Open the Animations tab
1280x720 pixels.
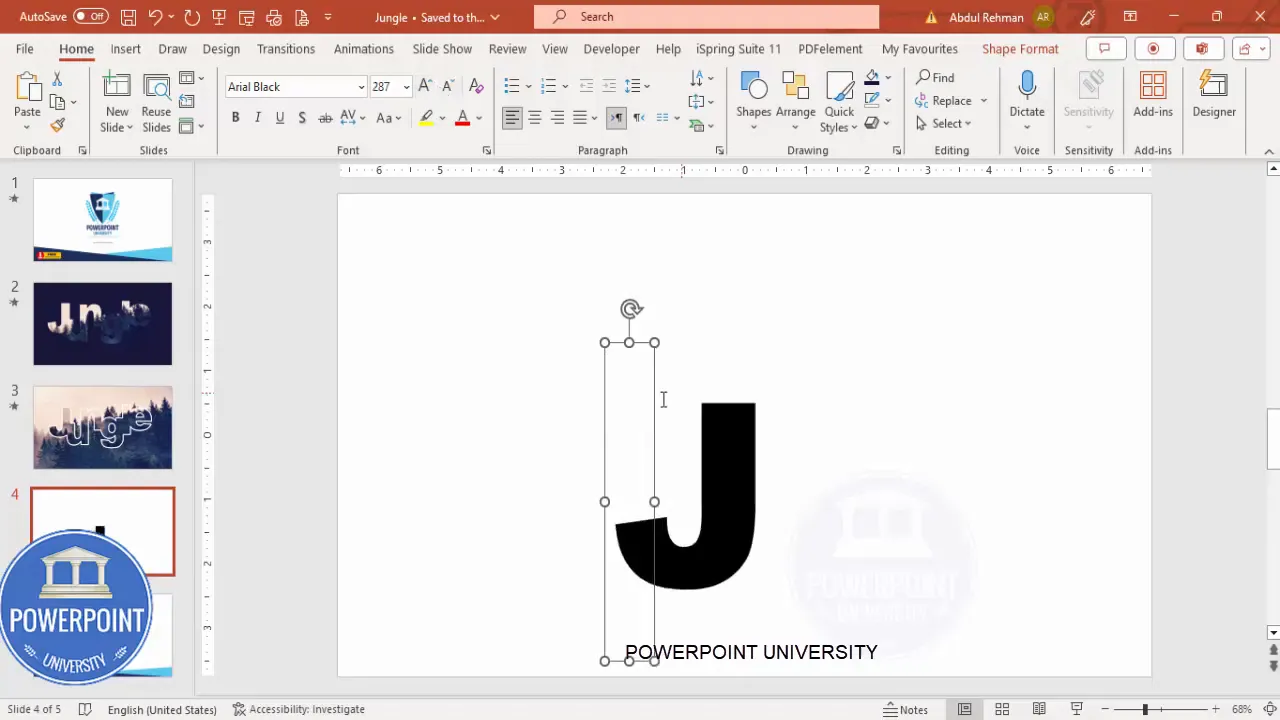[363, 49]
